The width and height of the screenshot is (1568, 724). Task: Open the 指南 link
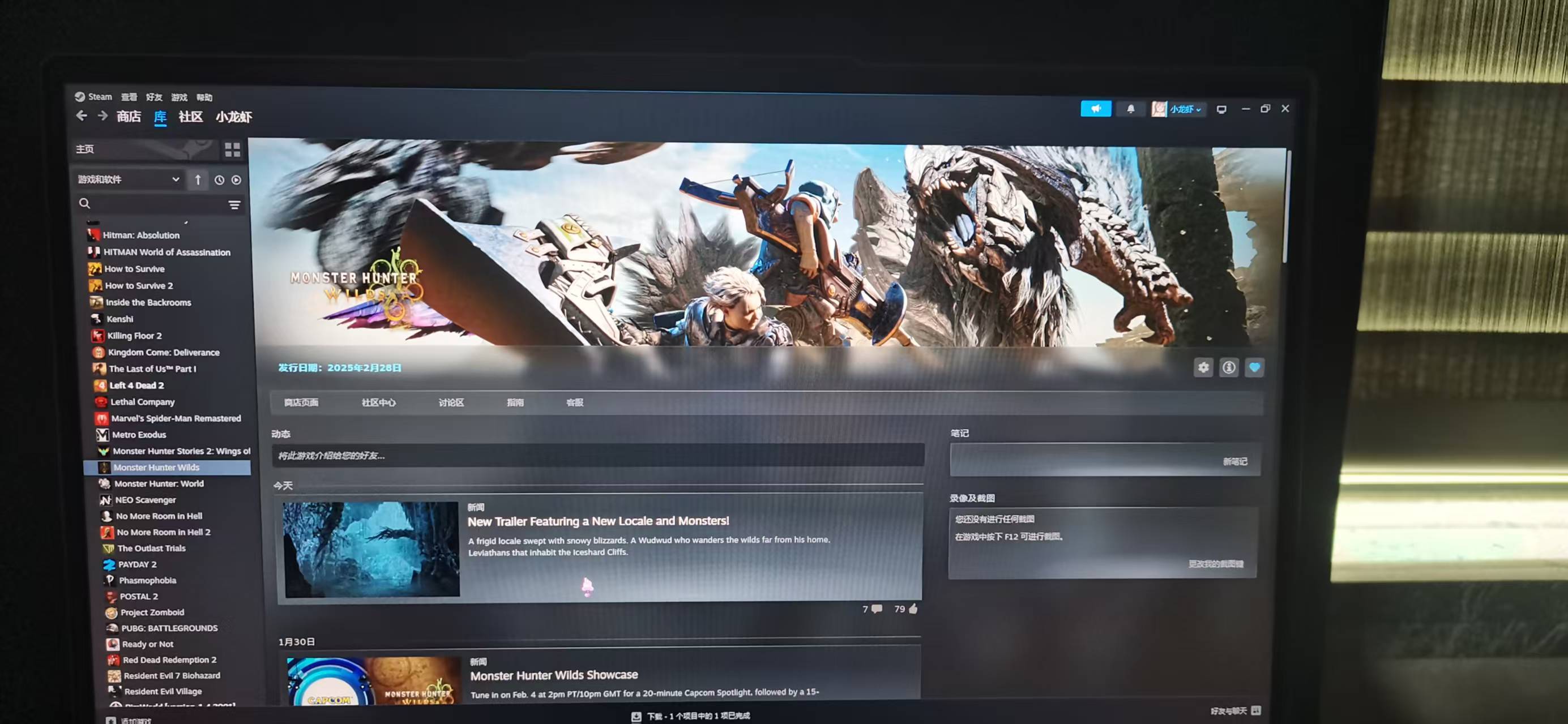click(x=515, y=403)
